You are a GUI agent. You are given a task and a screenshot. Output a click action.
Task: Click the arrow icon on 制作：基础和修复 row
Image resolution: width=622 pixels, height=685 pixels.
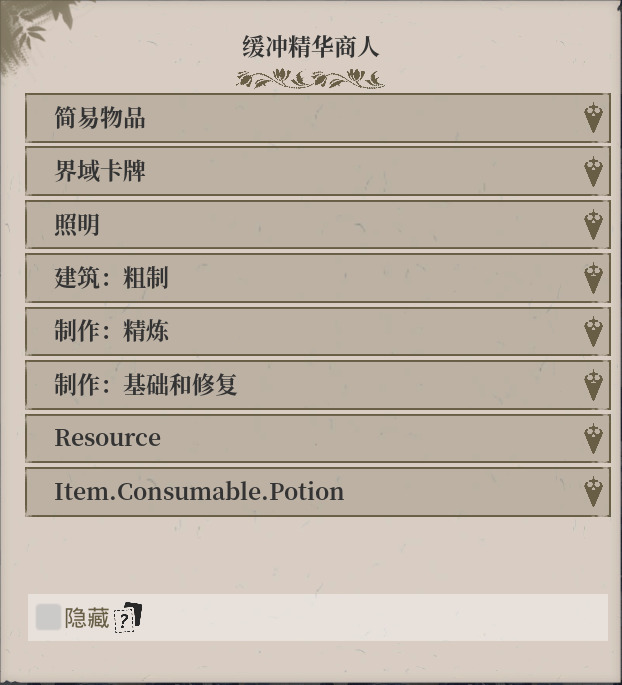click(x=593, y=385)
